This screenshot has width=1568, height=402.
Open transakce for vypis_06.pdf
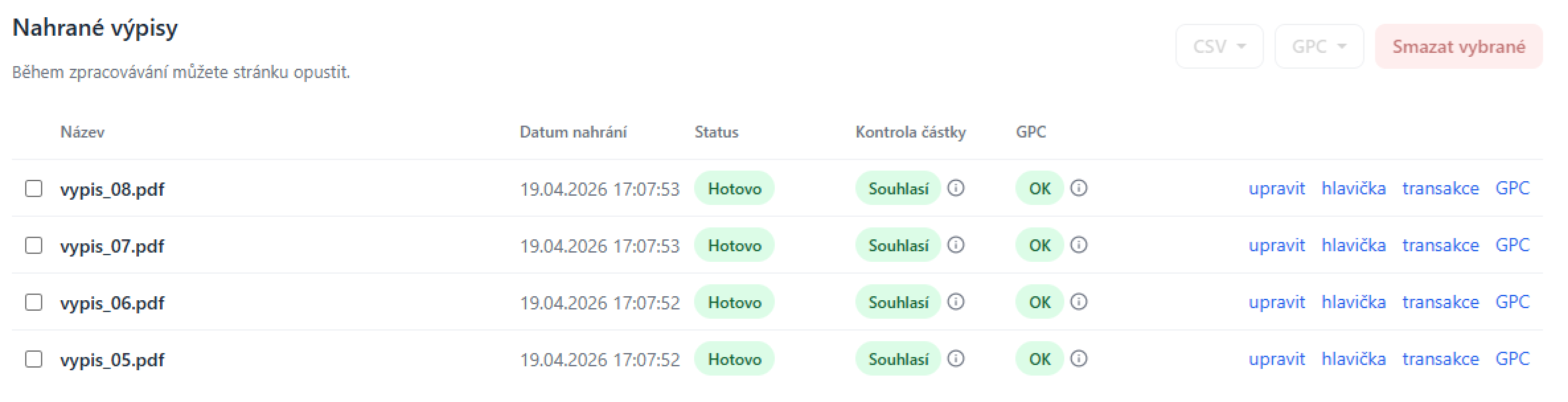(x=1440, y=302)
